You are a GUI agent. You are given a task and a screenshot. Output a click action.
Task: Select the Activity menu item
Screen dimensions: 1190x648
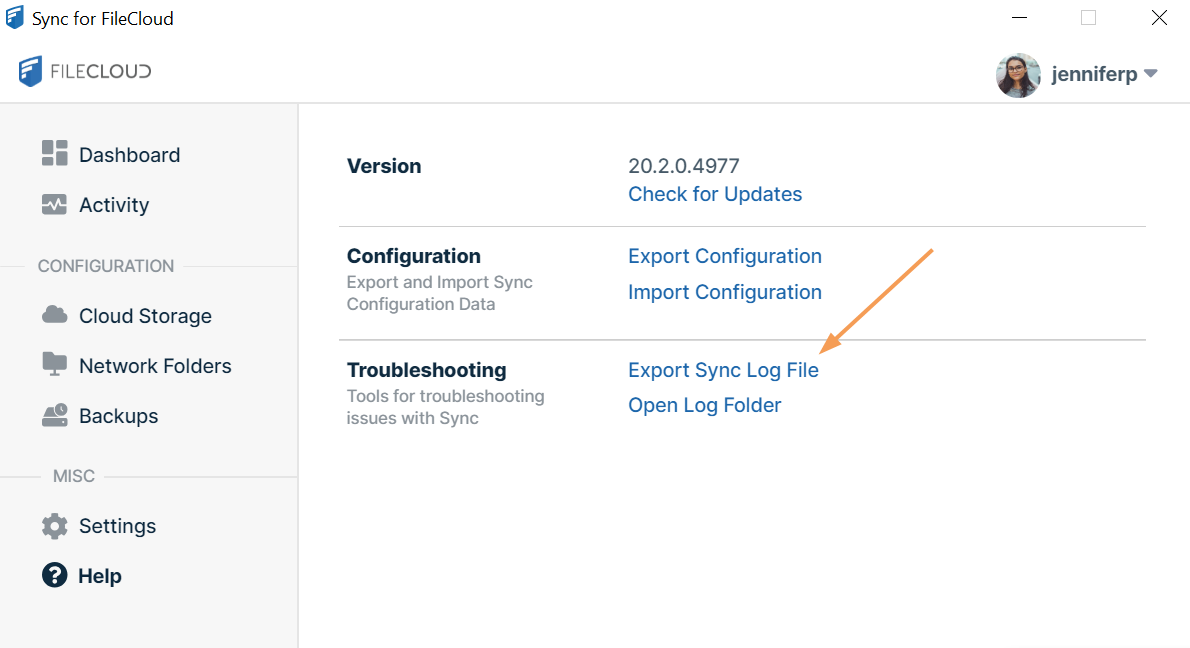(115, 204)
